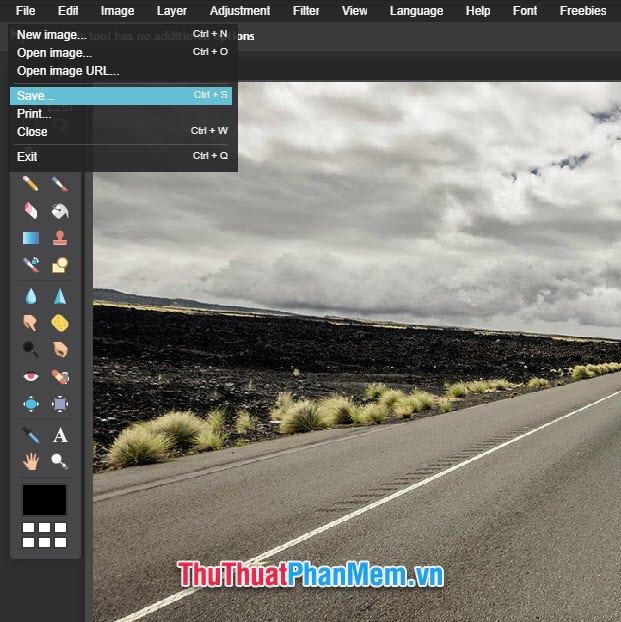Select the Pinch tool
This screenshot has width=621, height=622.
tap(60, 404)
